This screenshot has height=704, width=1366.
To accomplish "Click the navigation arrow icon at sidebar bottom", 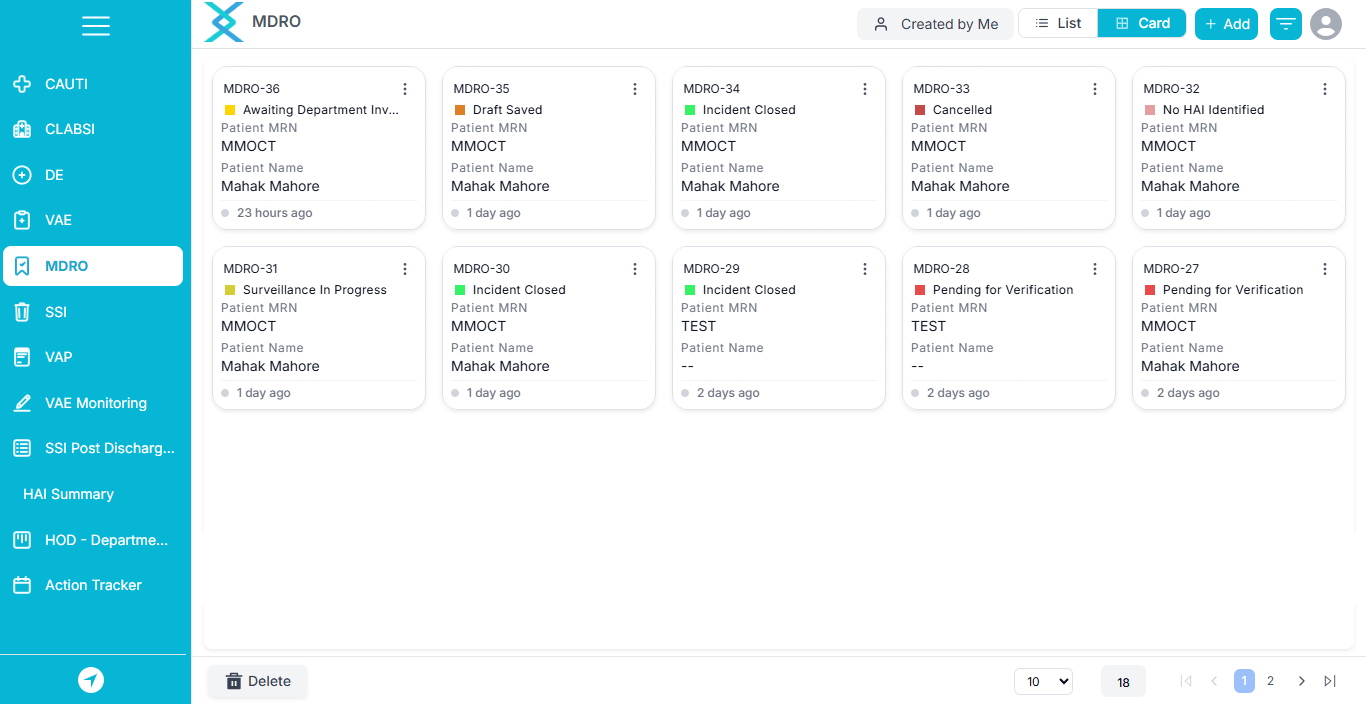I will pyautogui.click(x=91, y=681).
